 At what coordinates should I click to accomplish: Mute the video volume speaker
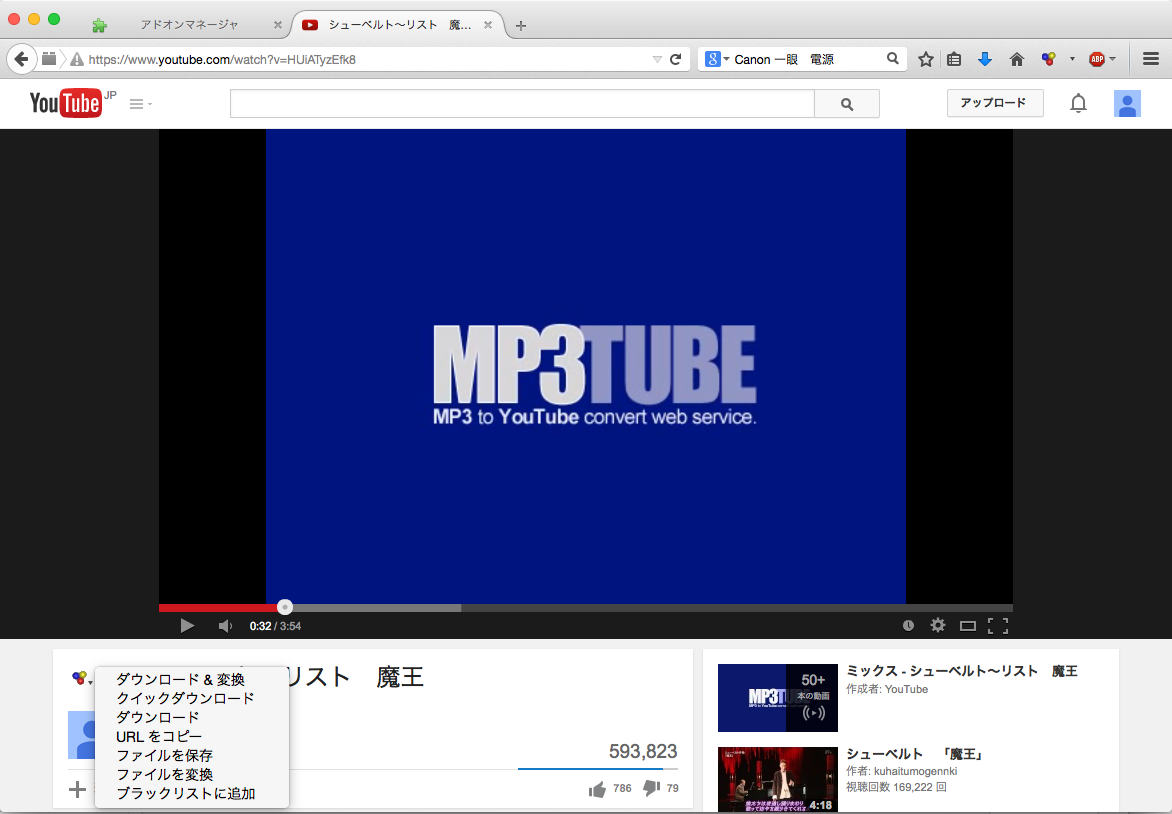click(224, 626)
